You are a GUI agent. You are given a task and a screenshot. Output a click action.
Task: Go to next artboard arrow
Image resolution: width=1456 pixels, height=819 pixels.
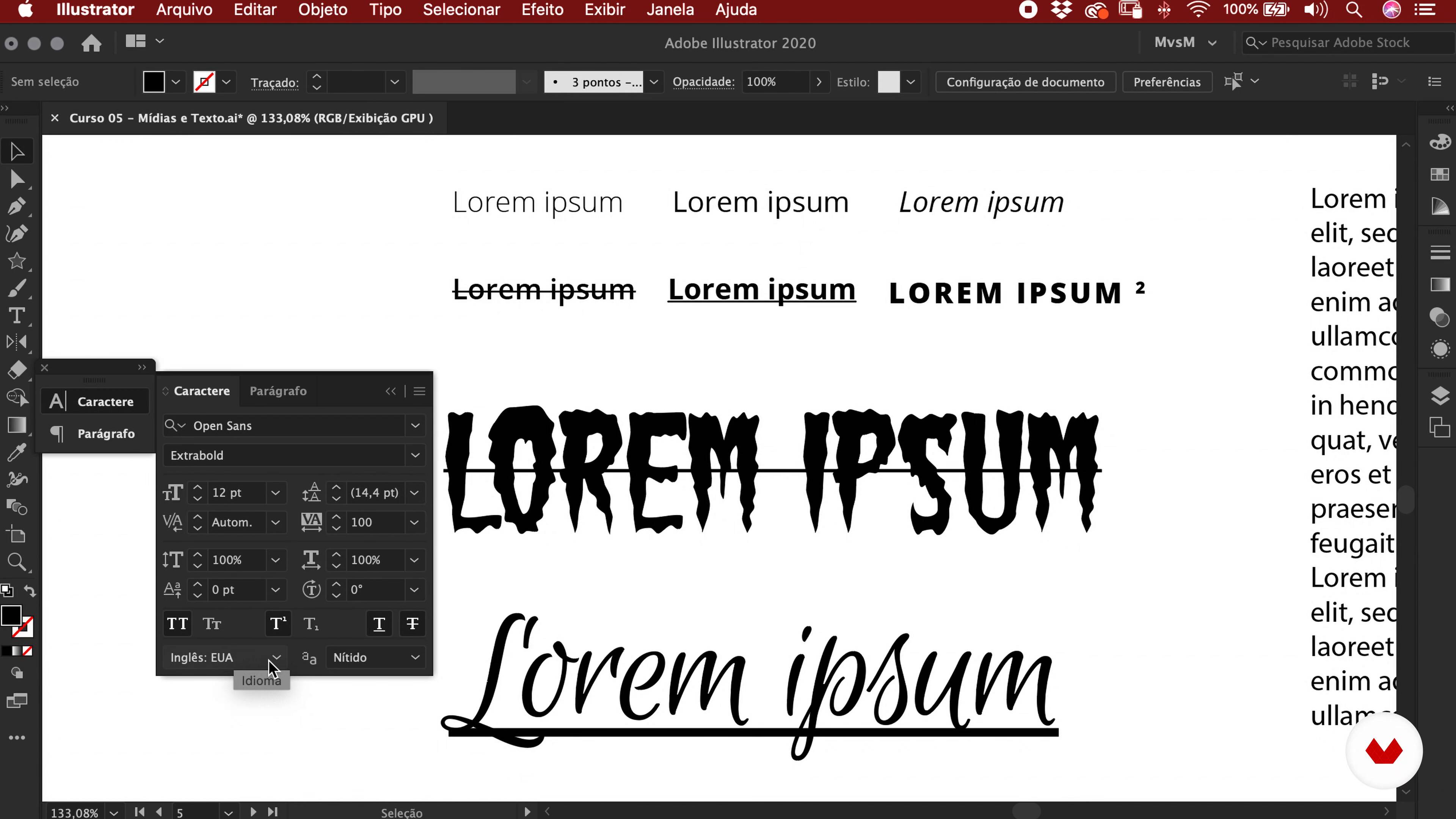pyautogui.click(x=253, y=812)
